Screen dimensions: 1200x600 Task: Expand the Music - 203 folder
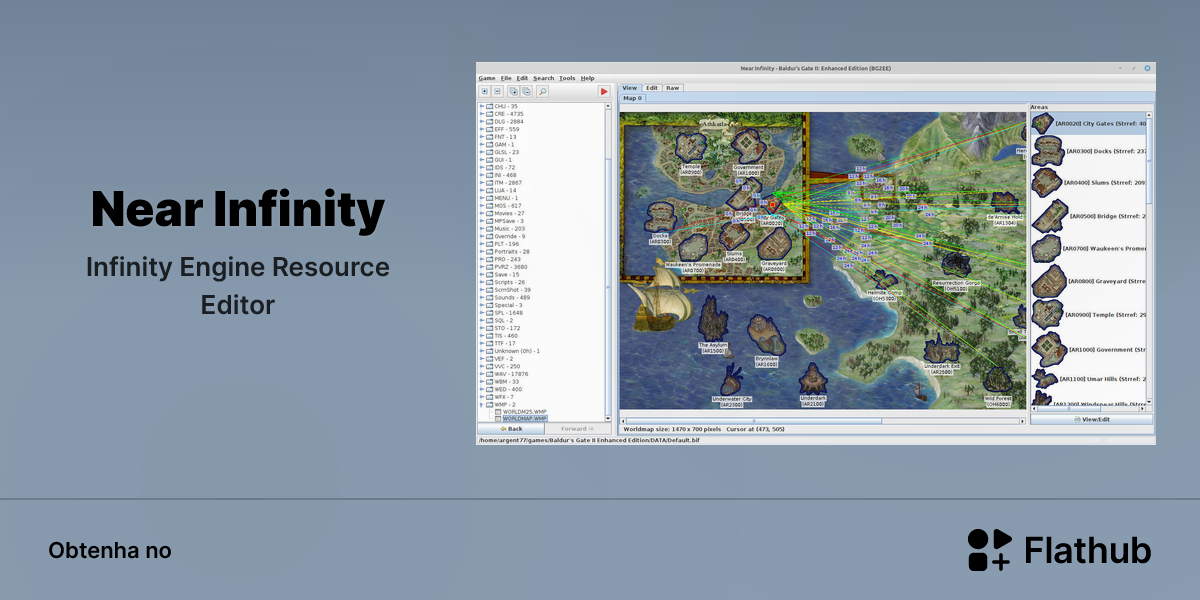481,228
